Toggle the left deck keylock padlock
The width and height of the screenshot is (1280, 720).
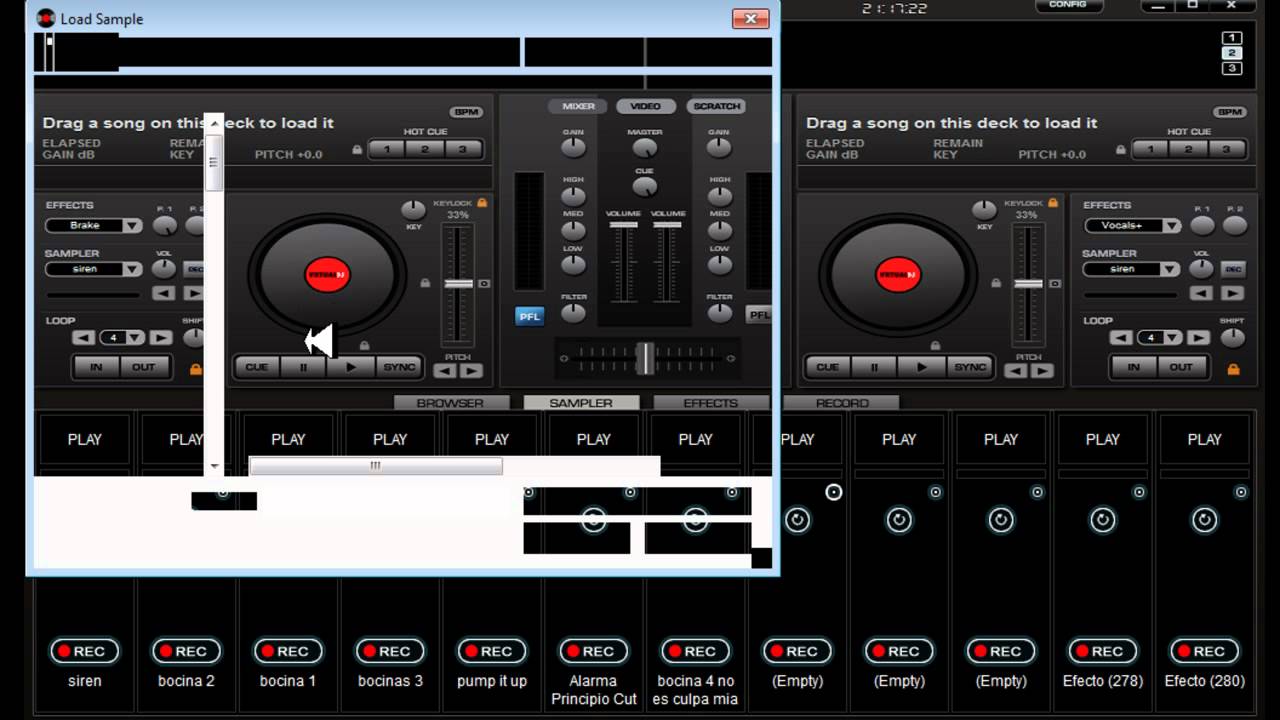(482, 203)
